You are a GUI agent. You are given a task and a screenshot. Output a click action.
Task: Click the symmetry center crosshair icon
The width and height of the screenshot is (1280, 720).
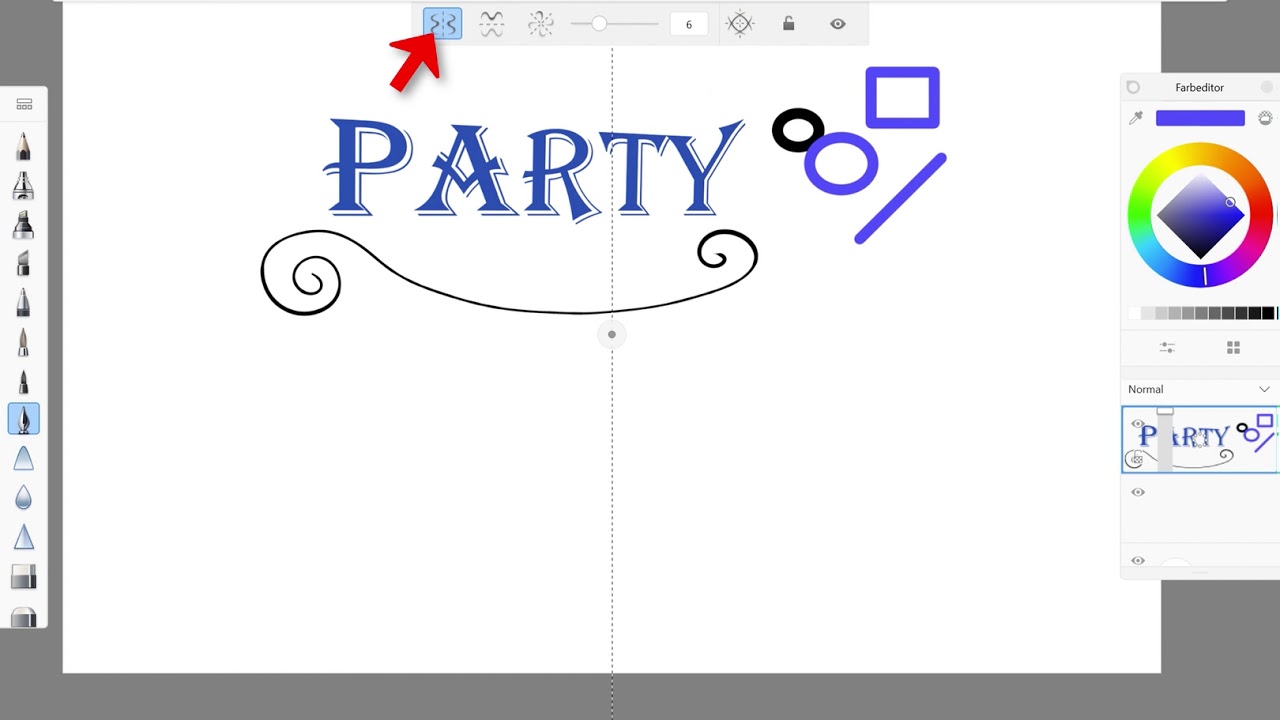click(x=740, y=24)
